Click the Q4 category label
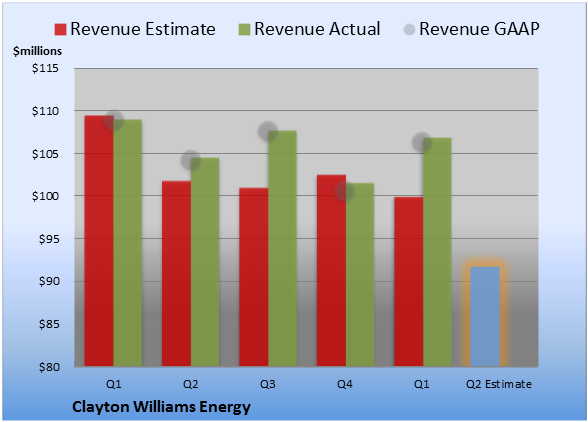The image size is (588, 422). (345, 384)
